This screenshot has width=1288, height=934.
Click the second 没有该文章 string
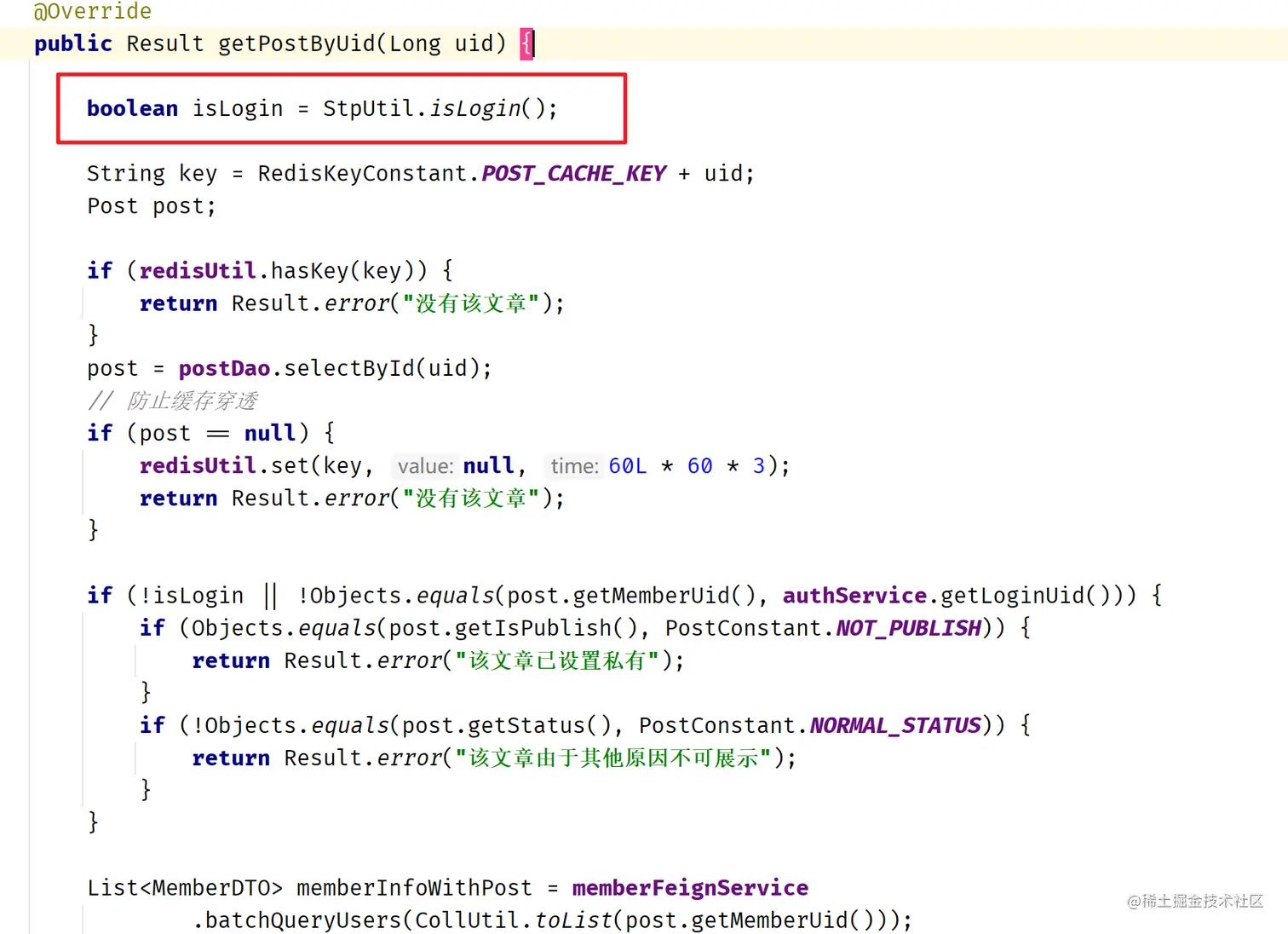[x=470, y=498]
